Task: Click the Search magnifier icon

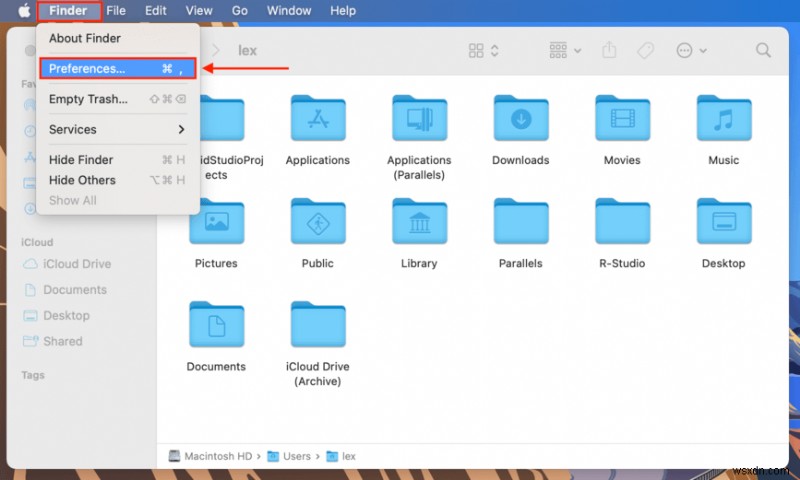Action: click(763, 50)
